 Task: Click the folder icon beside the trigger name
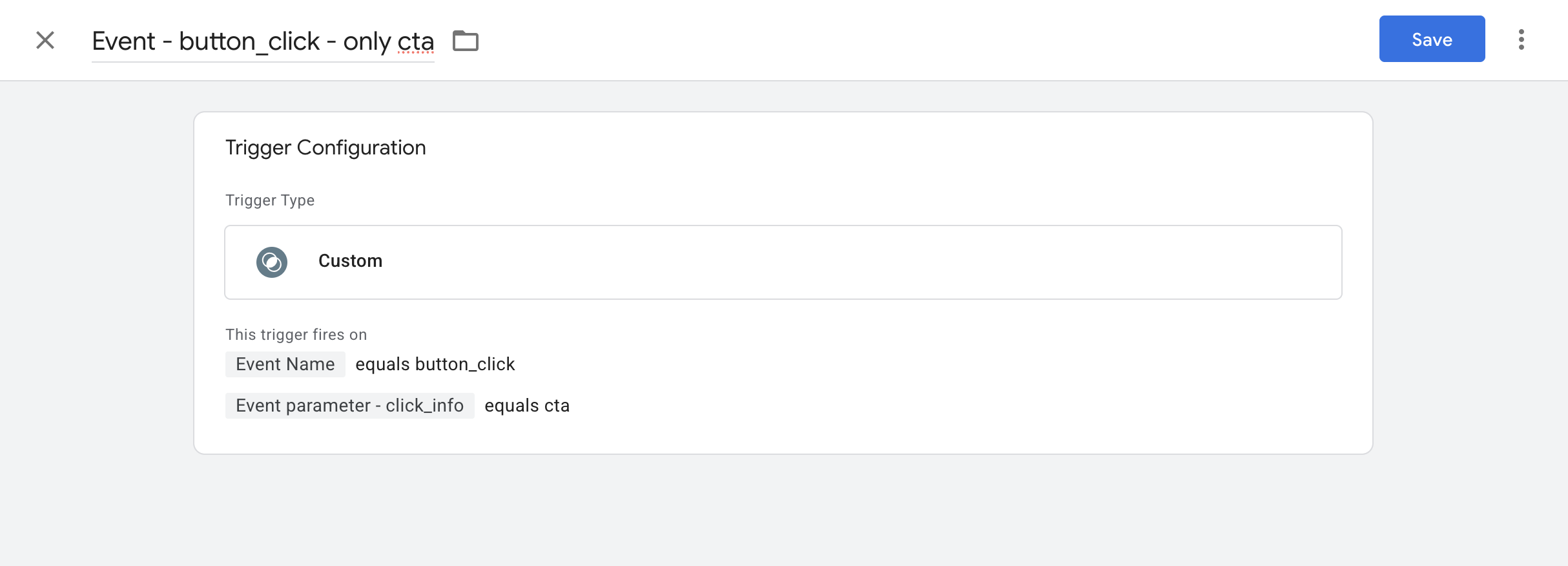pos(465,41)
